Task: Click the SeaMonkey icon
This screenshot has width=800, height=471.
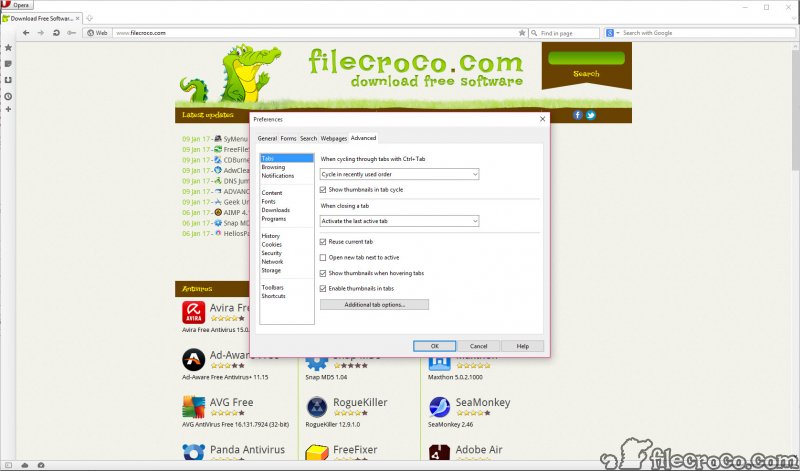Action: pyautogui.click(x=439, y=407)
